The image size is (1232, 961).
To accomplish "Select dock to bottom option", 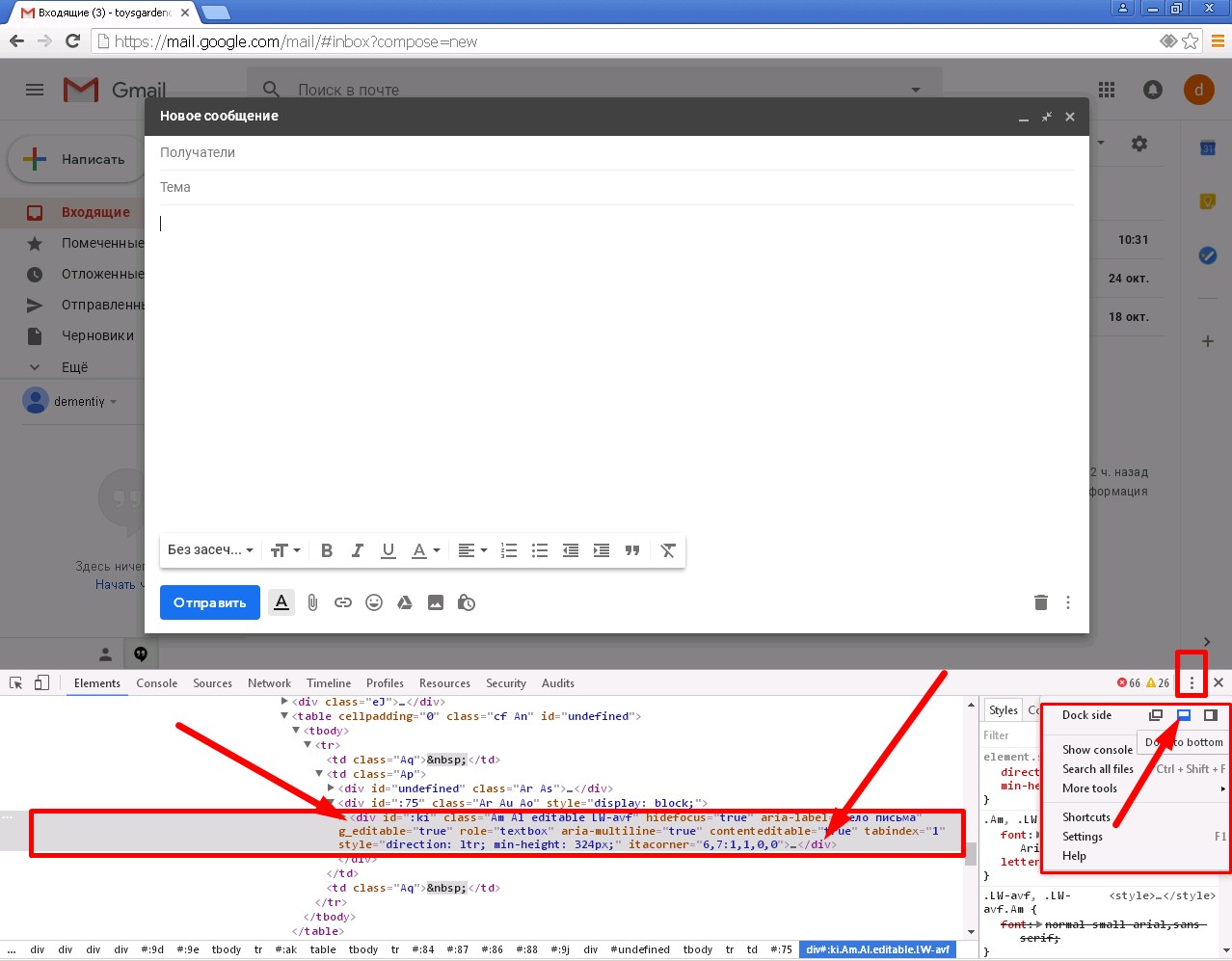I will pyautogui.click(x=1184, y=715).
